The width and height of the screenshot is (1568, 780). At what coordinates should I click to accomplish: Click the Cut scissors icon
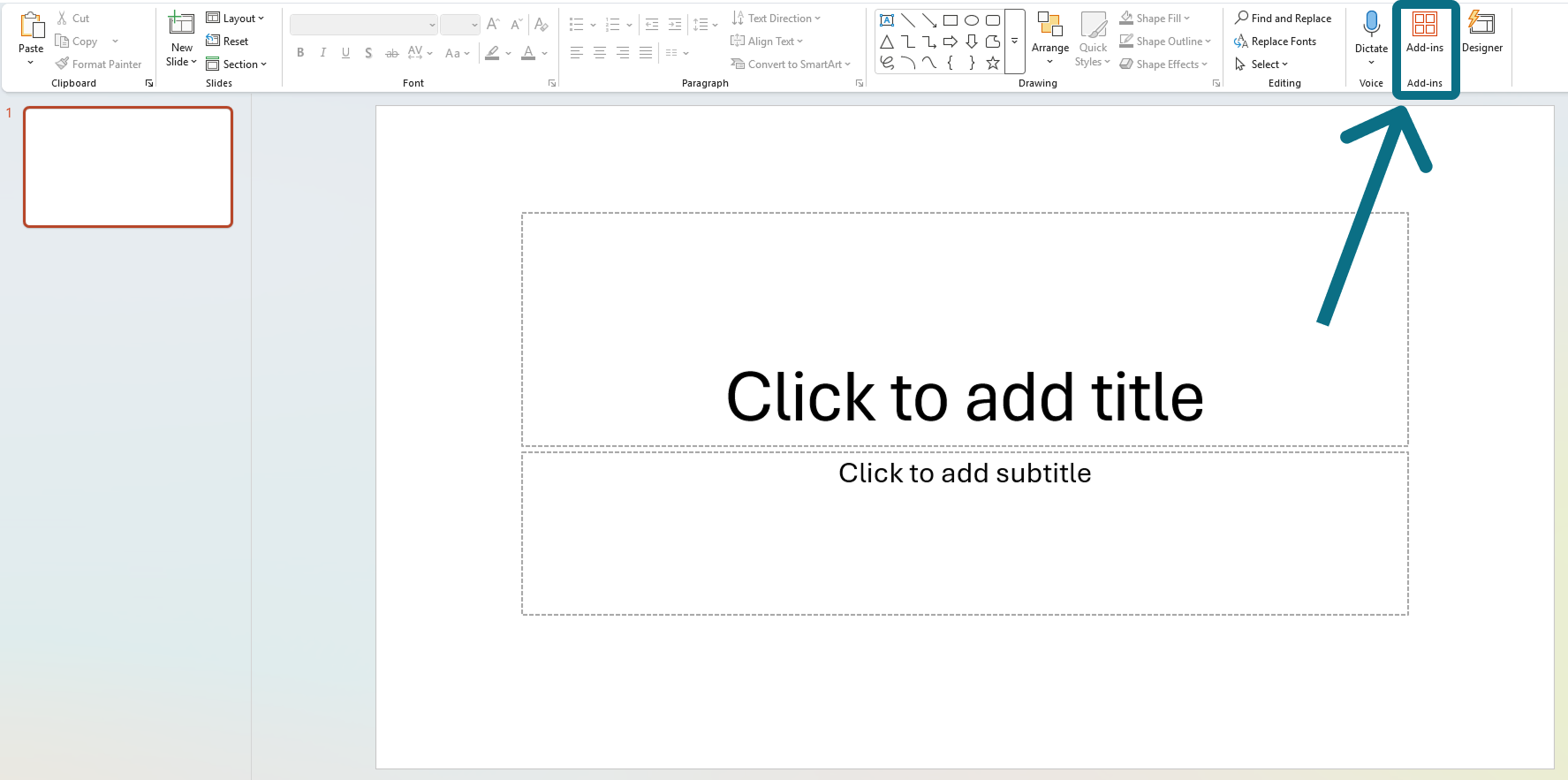(62, 18)
